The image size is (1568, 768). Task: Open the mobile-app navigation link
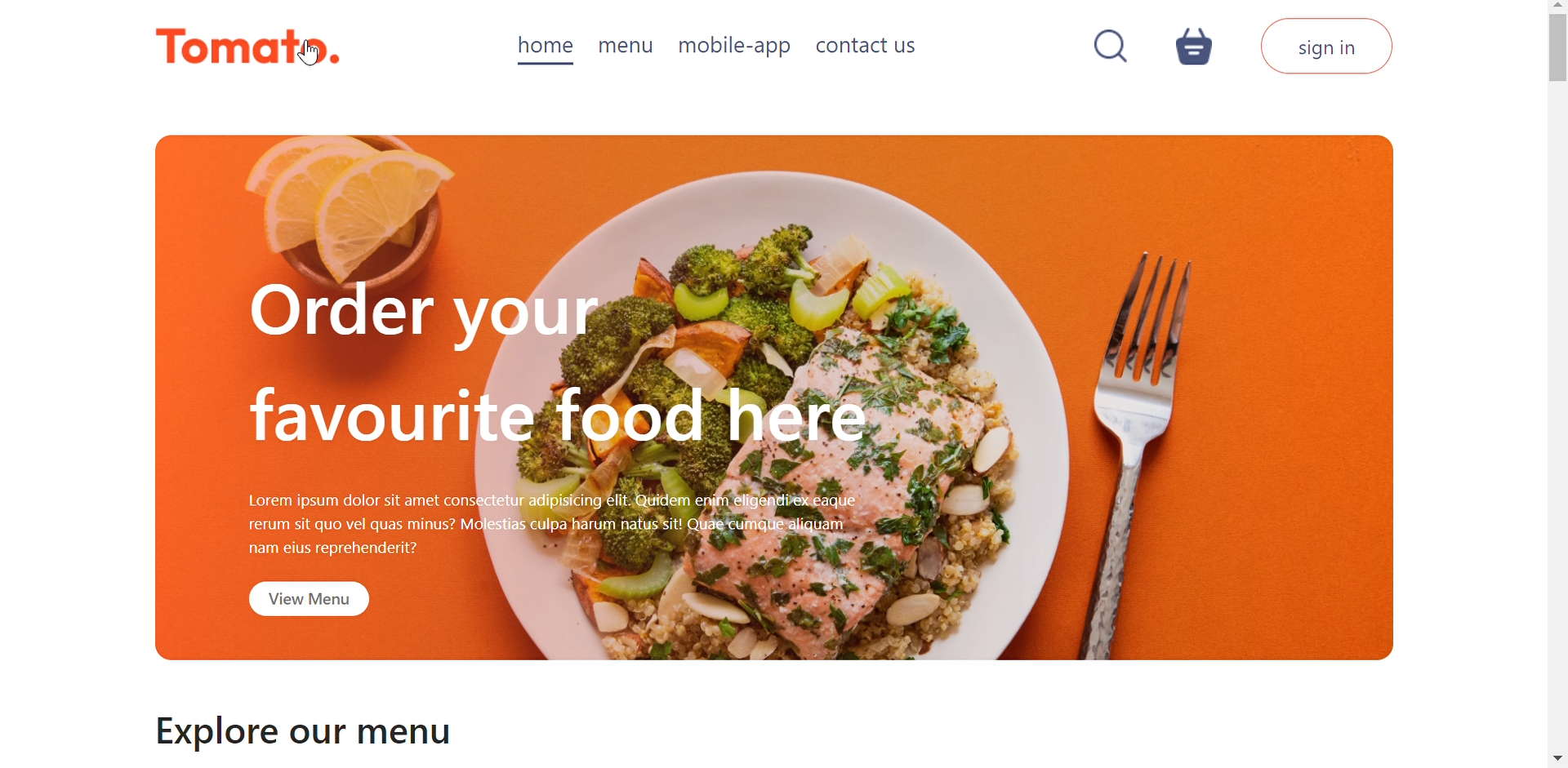[x=734, y=46]
